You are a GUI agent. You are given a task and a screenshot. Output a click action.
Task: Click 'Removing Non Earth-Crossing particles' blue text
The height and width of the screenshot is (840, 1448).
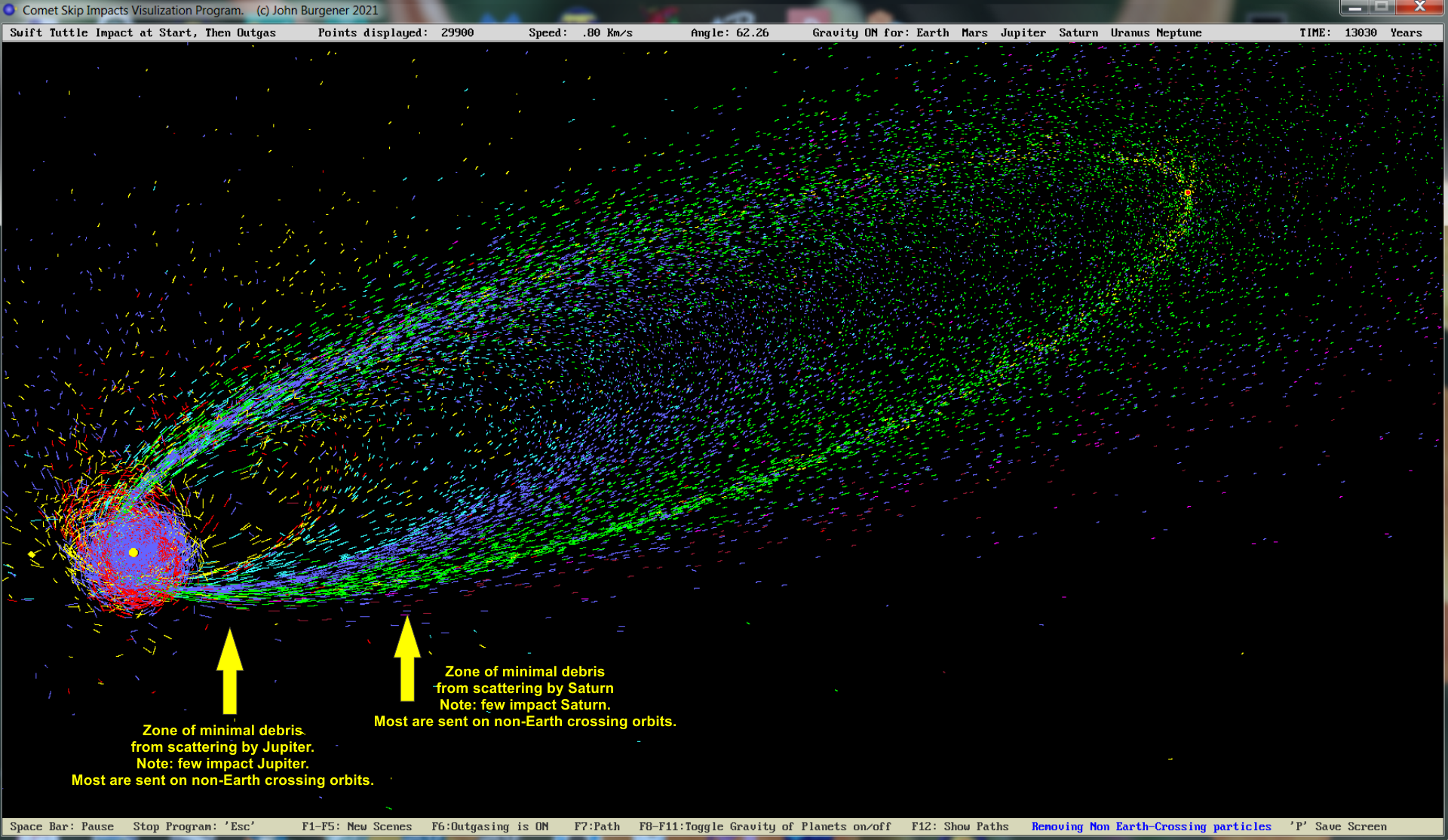(x=1151, y=826)
